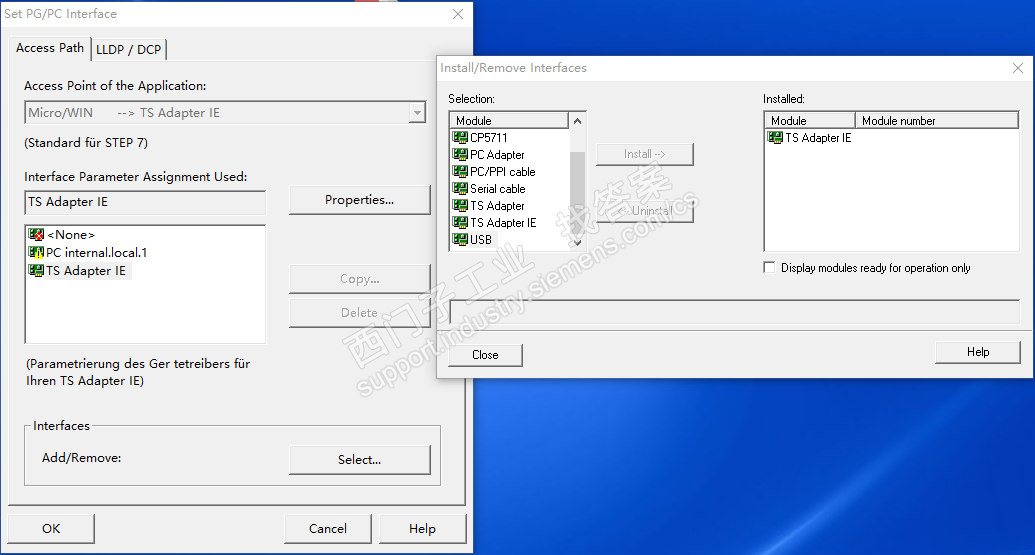Open Help in Set PG/PC Interface
The height and width of the screenshot is (555, 1035).
[422, 529]
